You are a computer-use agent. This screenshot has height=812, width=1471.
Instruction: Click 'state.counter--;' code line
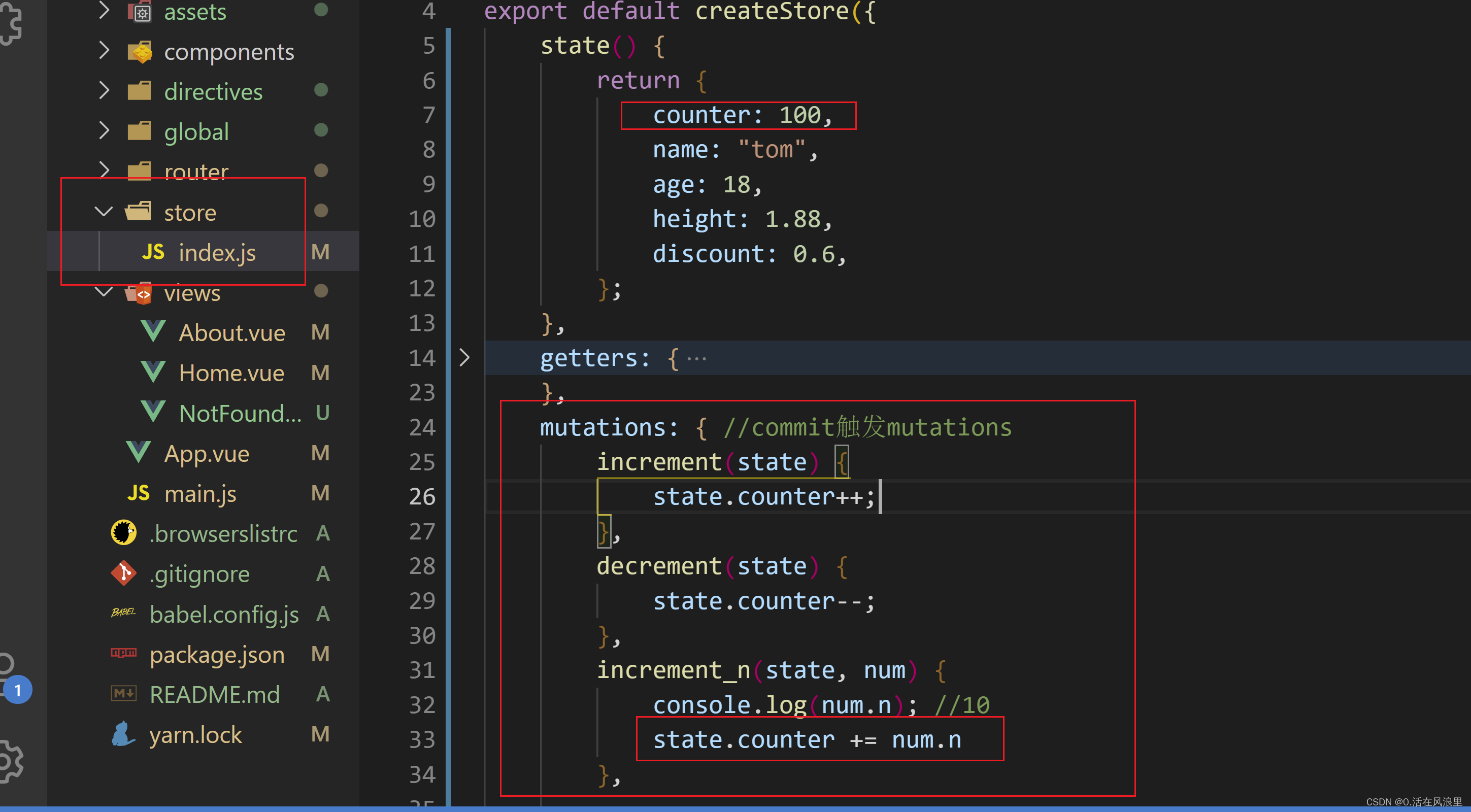point(764,601)
